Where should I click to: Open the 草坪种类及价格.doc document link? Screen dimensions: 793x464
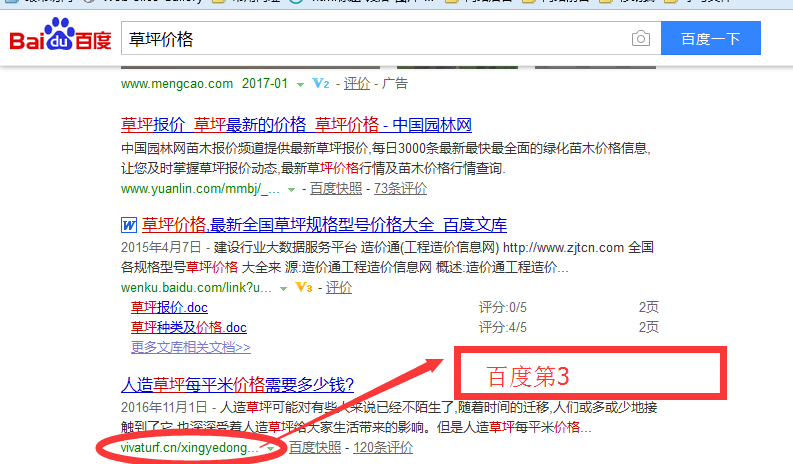click(x=188, y=327)
